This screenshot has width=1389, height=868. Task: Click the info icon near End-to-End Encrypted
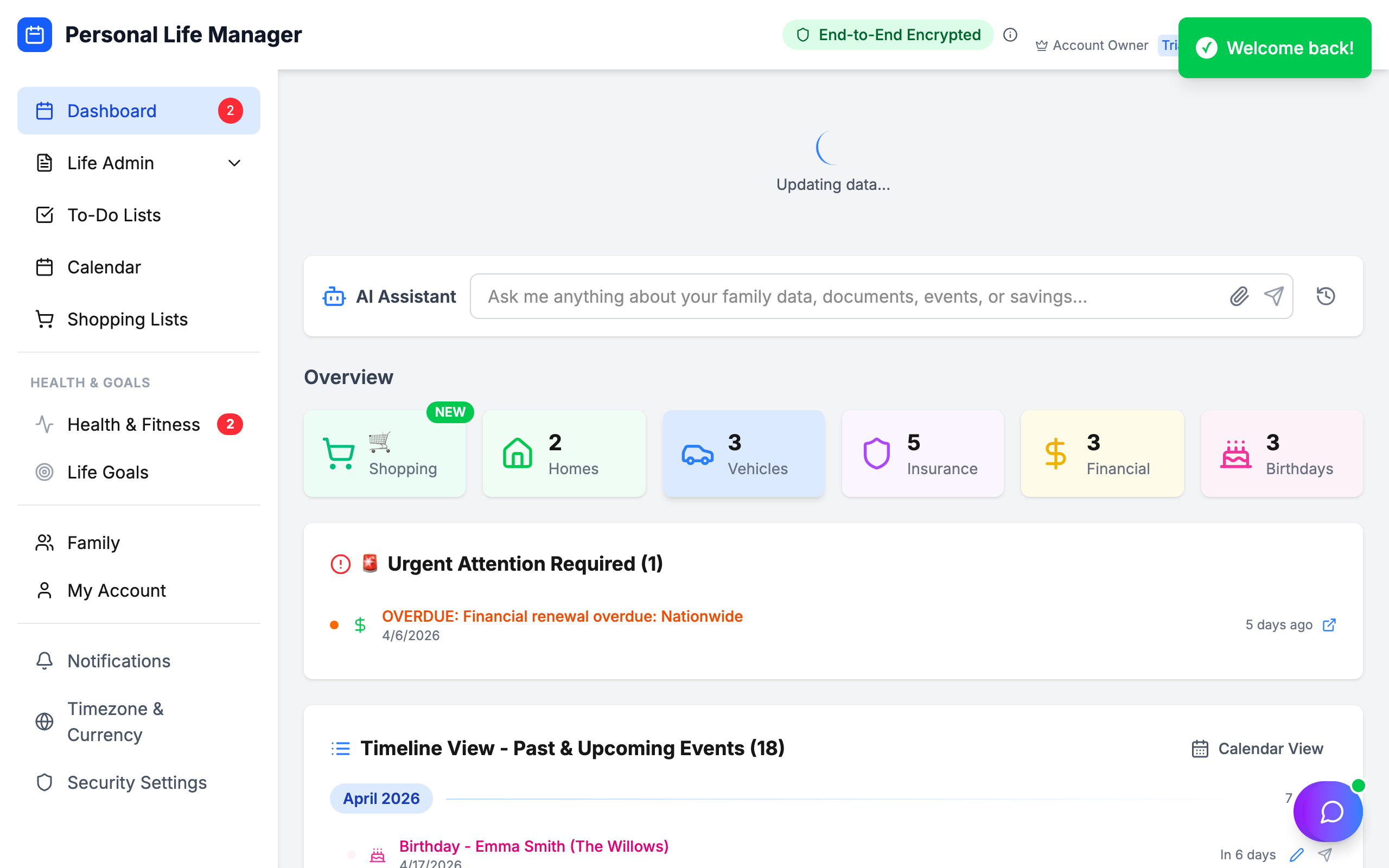(x=1010, y=34)
